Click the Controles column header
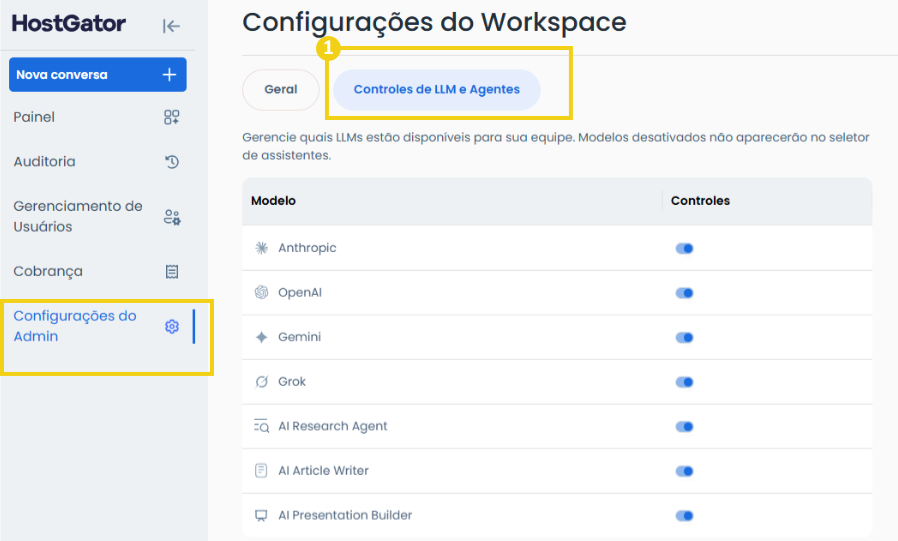Image resolution: width=898 pixels, height=541 pixels. [700, 201]
